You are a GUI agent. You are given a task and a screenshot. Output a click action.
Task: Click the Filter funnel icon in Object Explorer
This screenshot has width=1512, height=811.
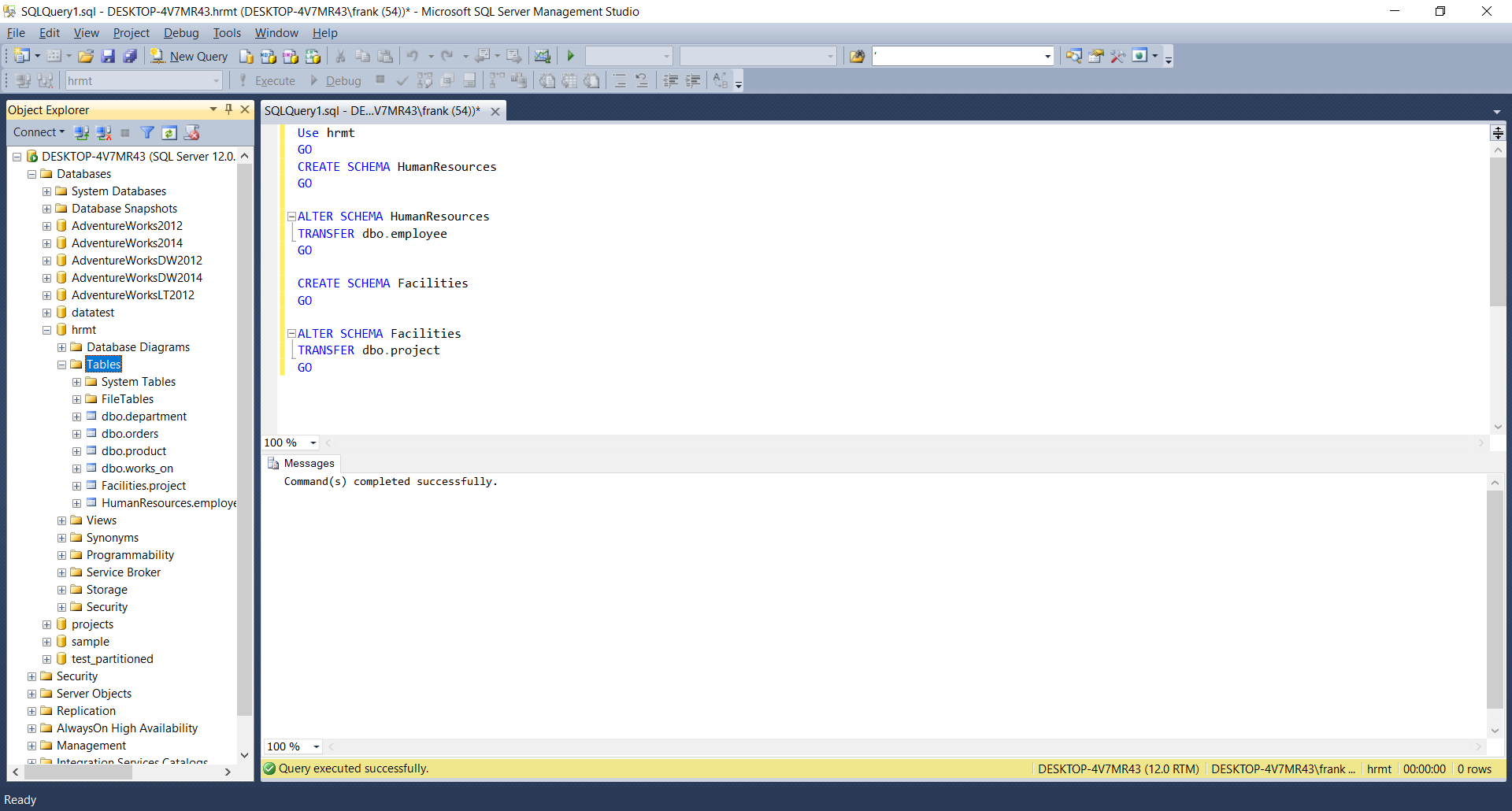coord(147,132)
